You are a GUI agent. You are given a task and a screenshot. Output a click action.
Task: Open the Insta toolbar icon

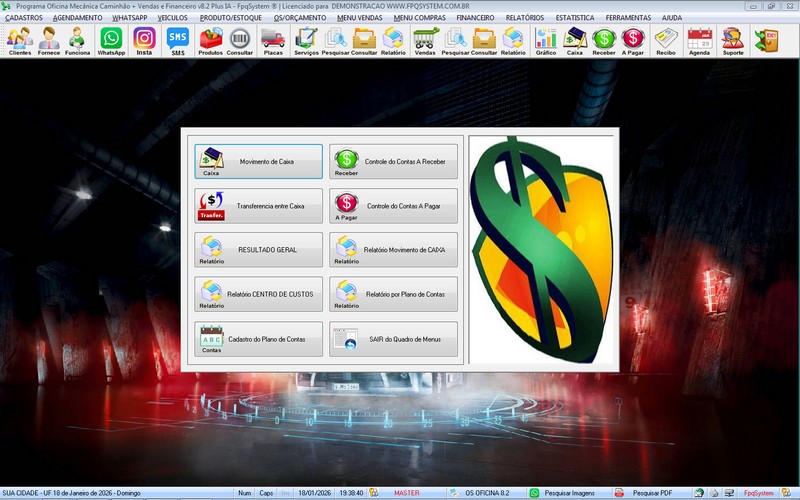[x=144, y=41]
